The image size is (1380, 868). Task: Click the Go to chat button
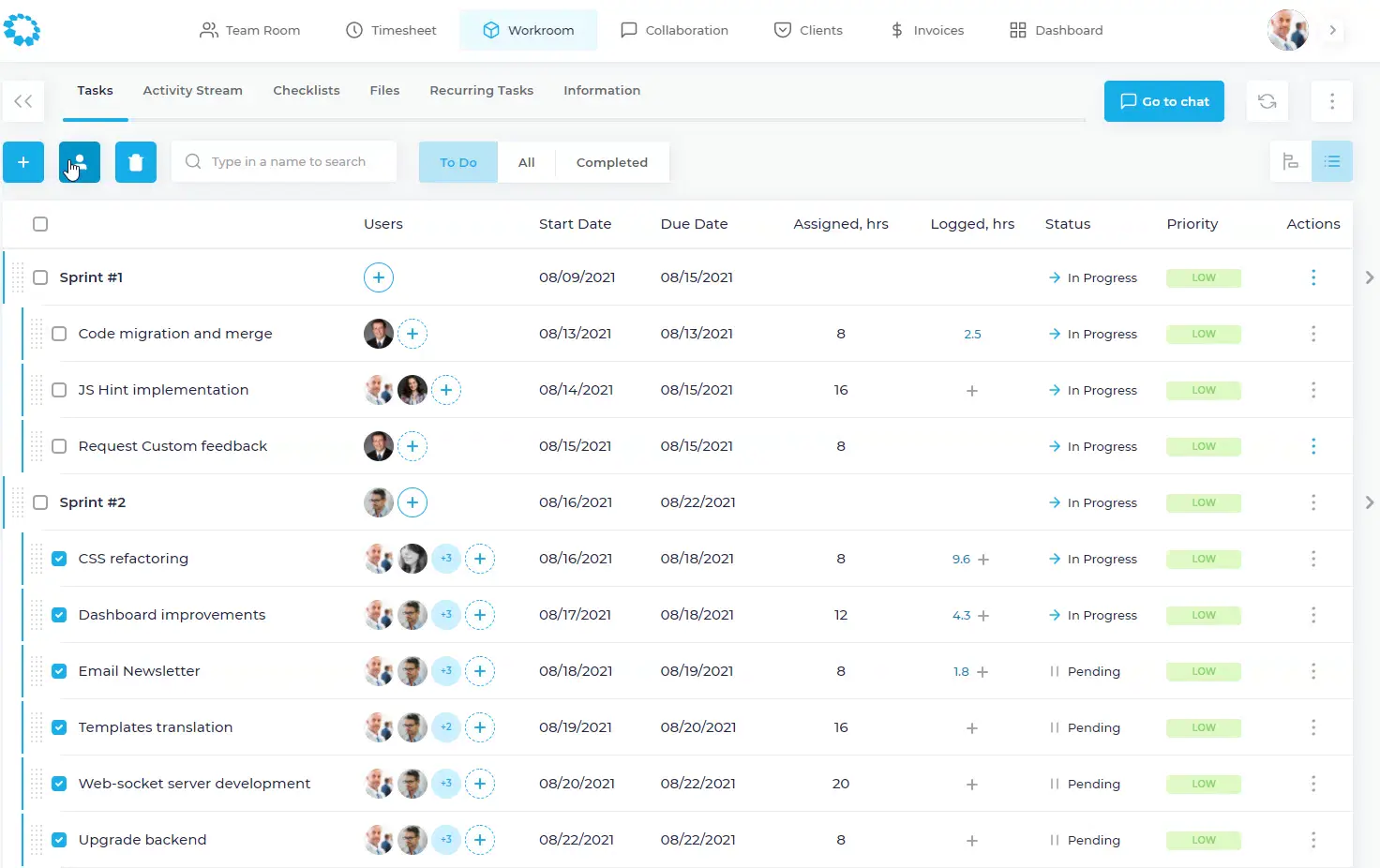point(1163,101)
